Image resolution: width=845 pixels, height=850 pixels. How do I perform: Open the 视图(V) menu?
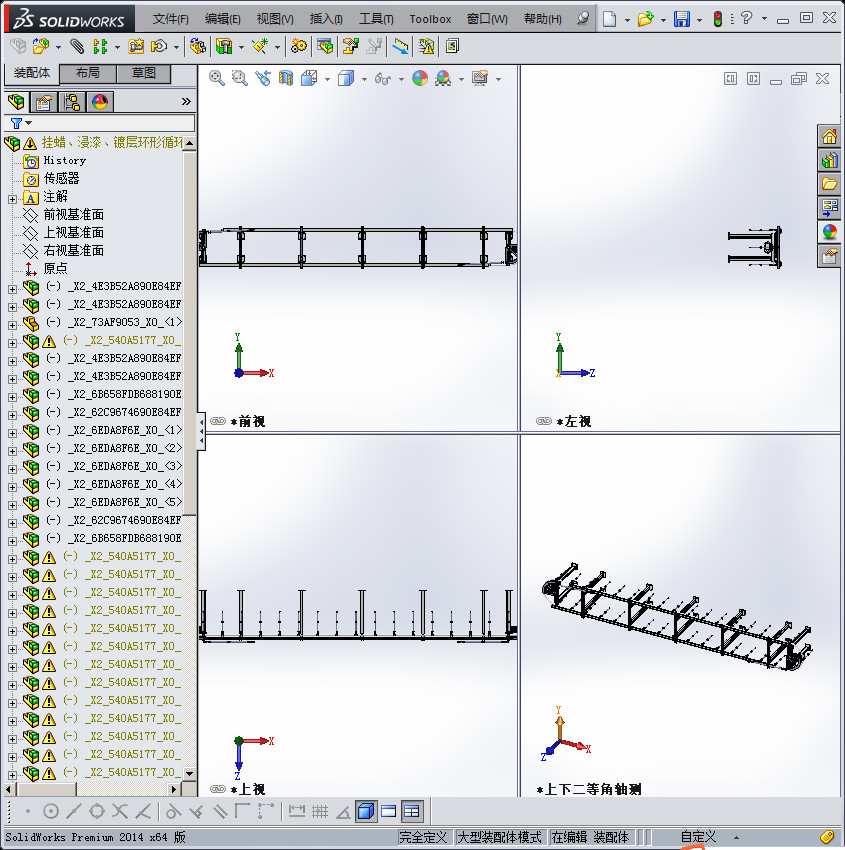[275, 19]
